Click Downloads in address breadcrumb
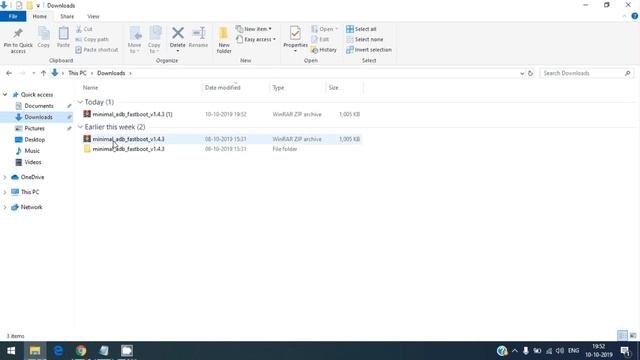 pos(111,73)
